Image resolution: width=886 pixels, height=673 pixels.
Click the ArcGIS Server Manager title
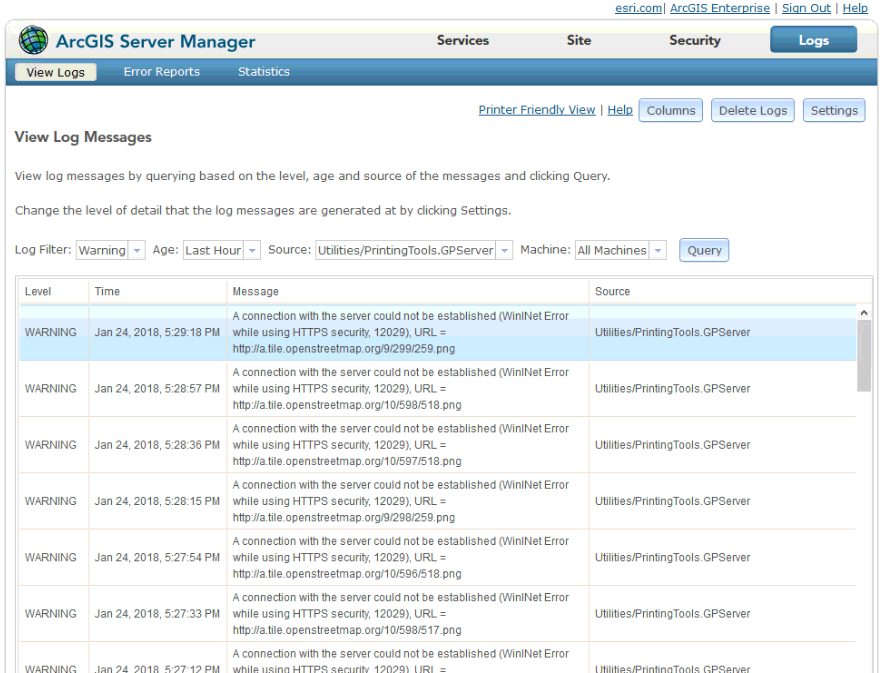coord(155,41)
